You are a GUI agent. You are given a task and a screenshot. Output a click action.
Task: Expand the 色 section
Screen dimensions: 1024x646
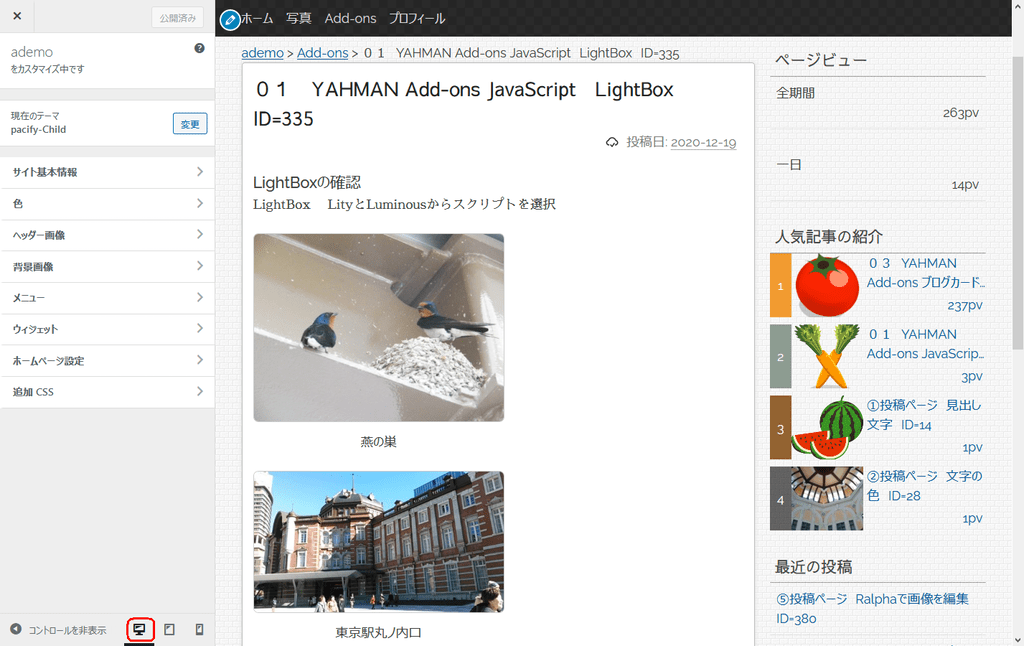tap(108, 204)
